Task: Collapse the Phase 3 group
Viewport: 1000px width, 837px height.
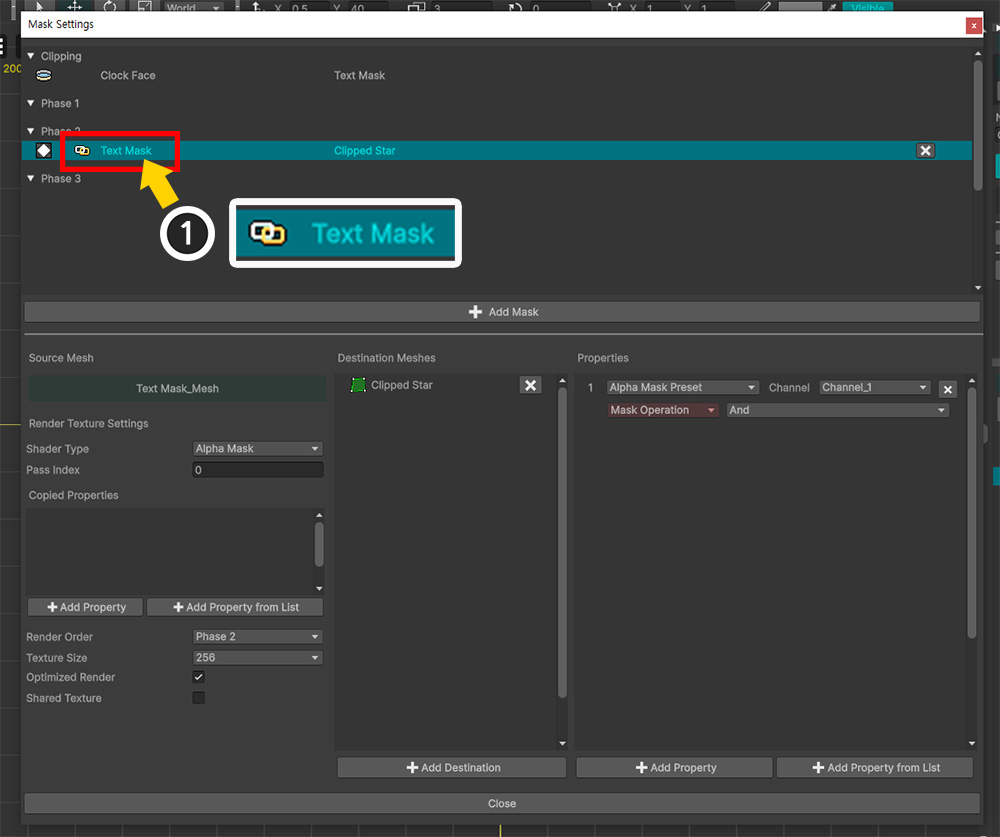Action: [x=31, y=179]
